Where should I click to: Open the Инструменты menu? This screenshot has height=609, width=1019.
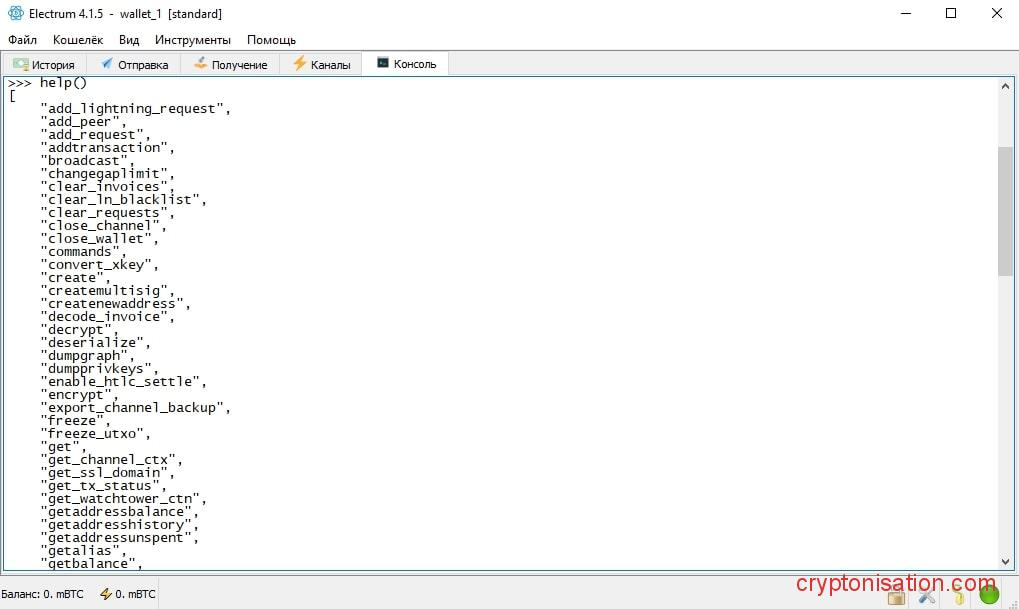[x=193, y=40]
